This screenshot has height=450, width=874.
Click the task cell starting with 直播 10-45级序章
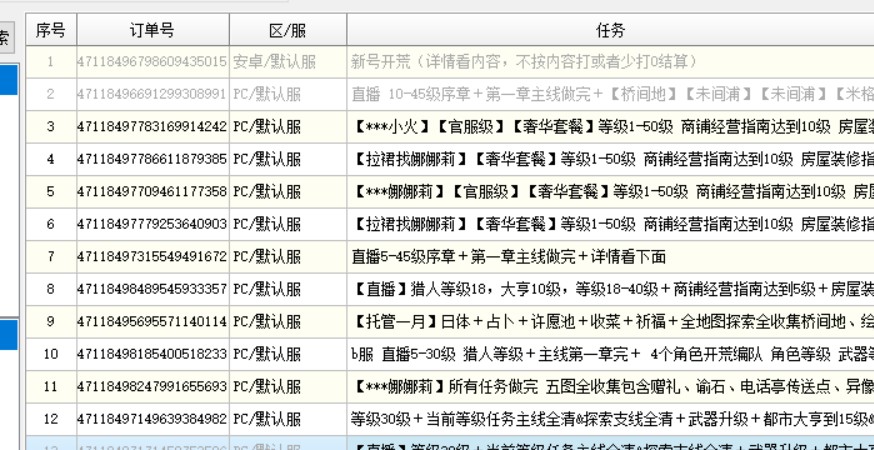point(610,95)
